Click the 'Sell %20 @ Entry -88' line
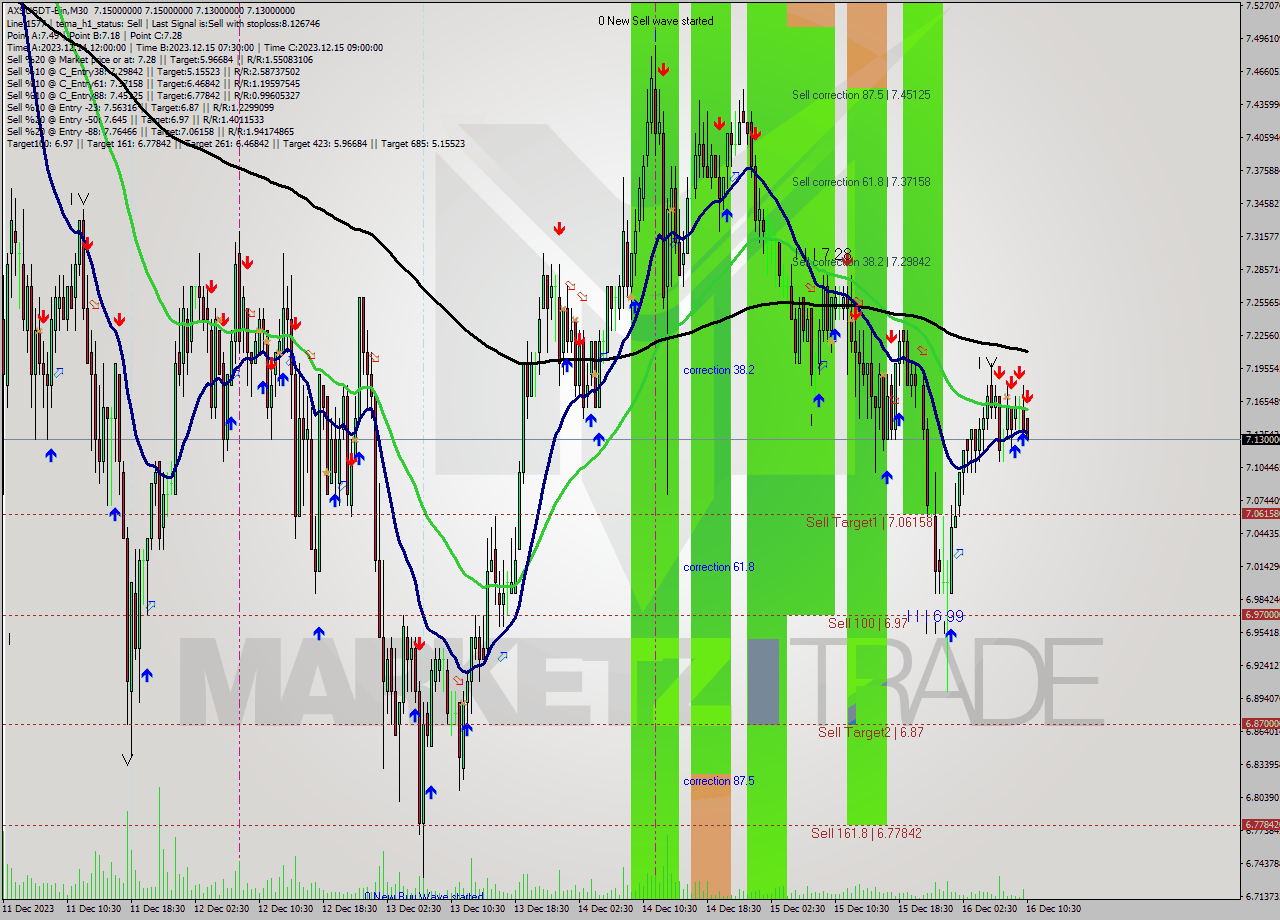1280x920 pixels. tap(149, 131)
